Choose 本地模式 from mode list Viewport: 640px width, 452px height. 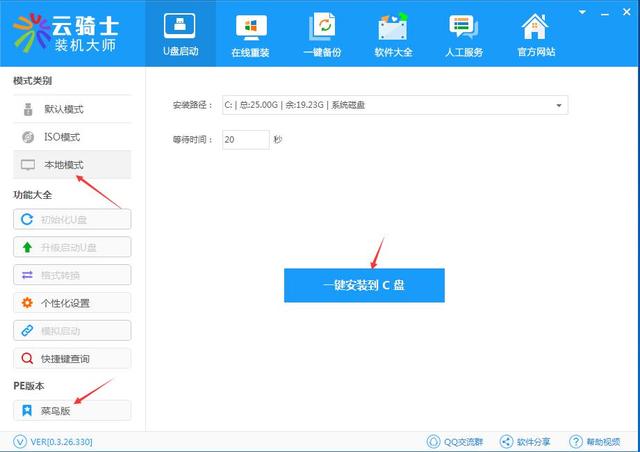(x=71, y=164)
